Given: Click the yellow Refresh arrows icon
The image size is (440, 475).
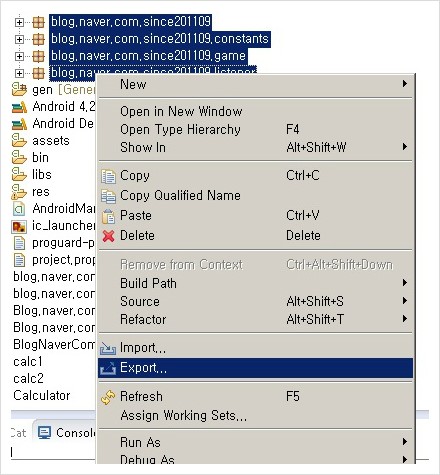Looking at the screenshot, I should tap(108, 397).
